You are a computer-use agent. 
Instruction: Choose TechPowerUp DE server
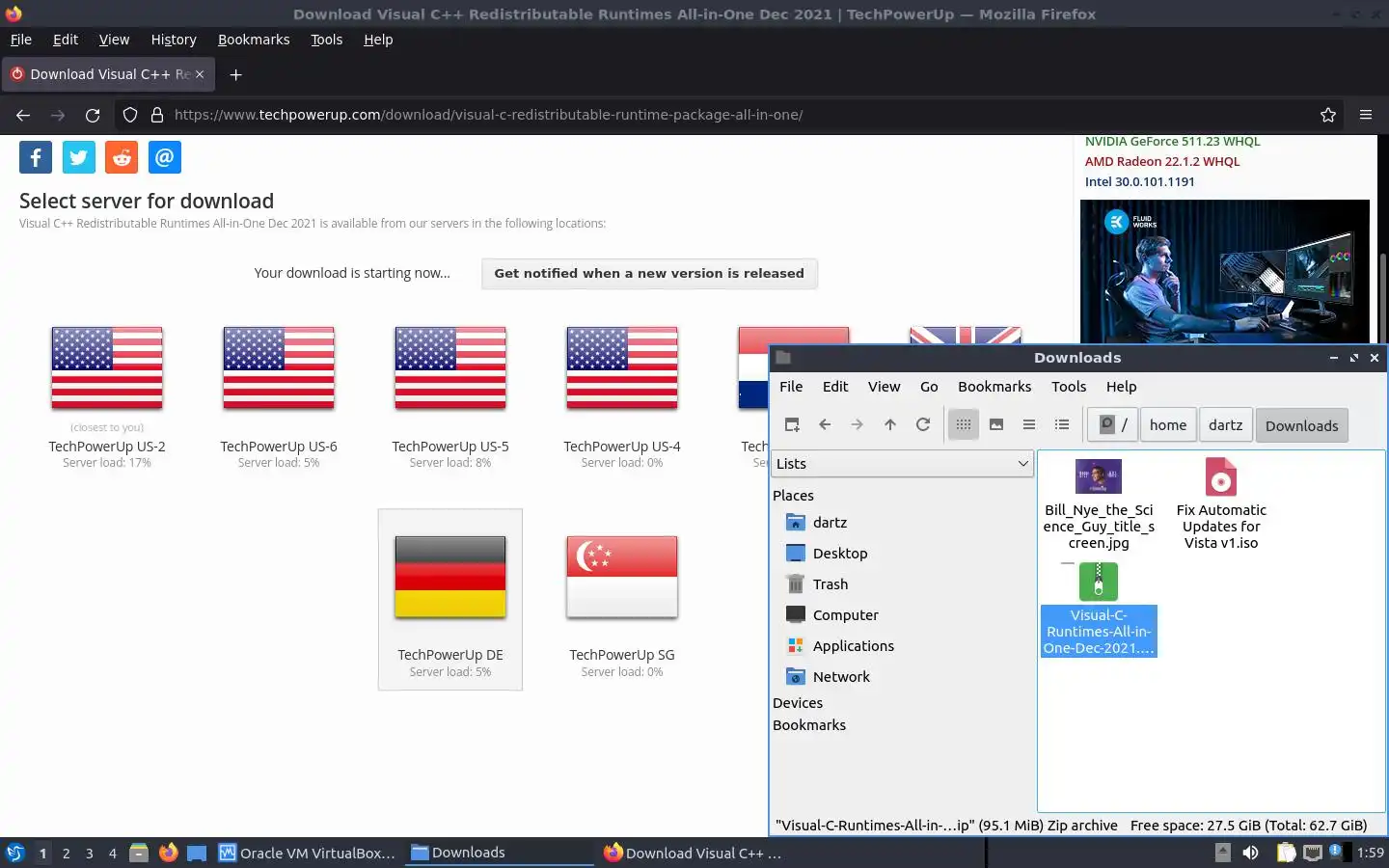(x=450, y=600)
